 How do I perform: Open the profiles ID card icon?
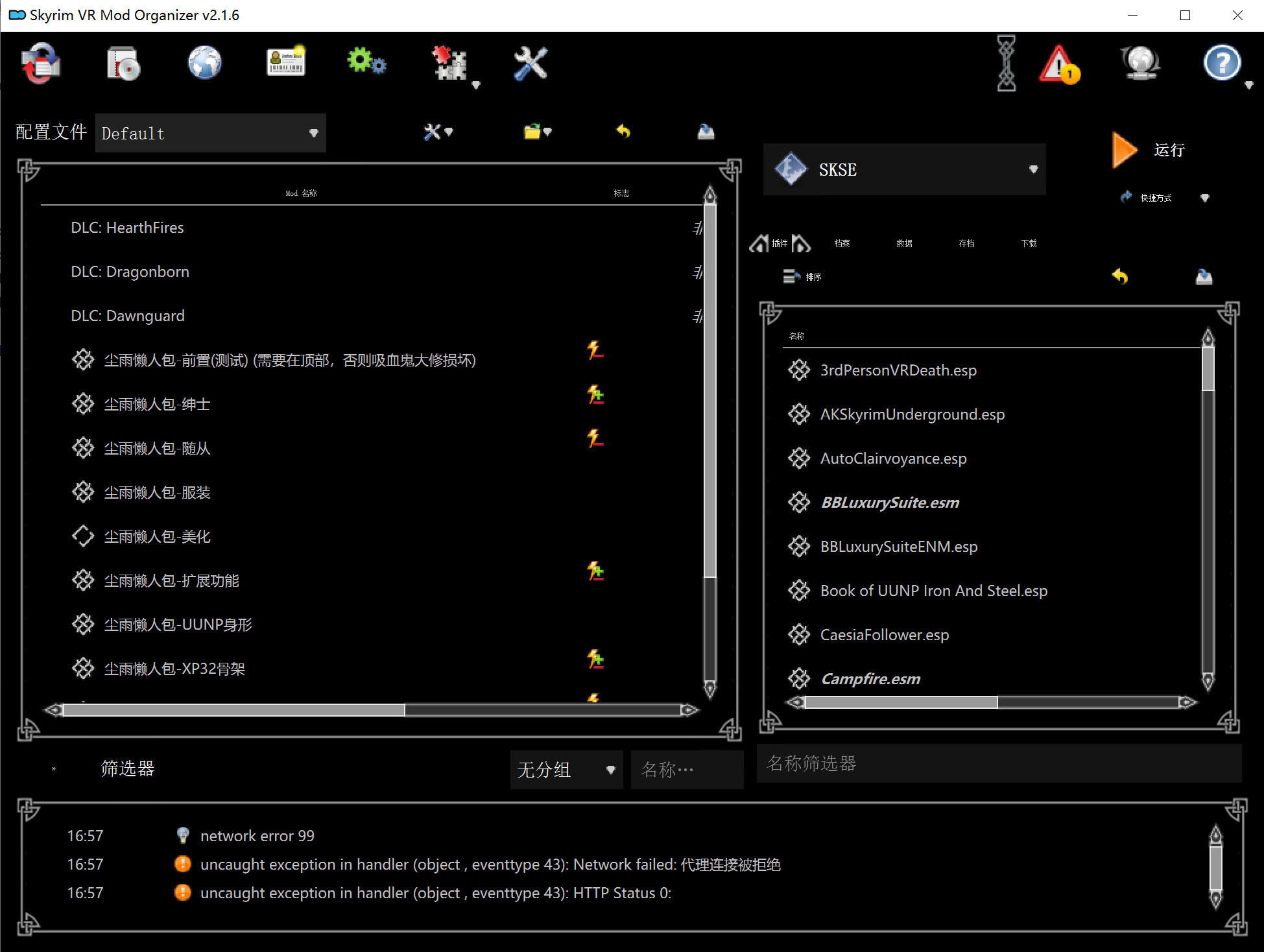(x=286, y=64)
